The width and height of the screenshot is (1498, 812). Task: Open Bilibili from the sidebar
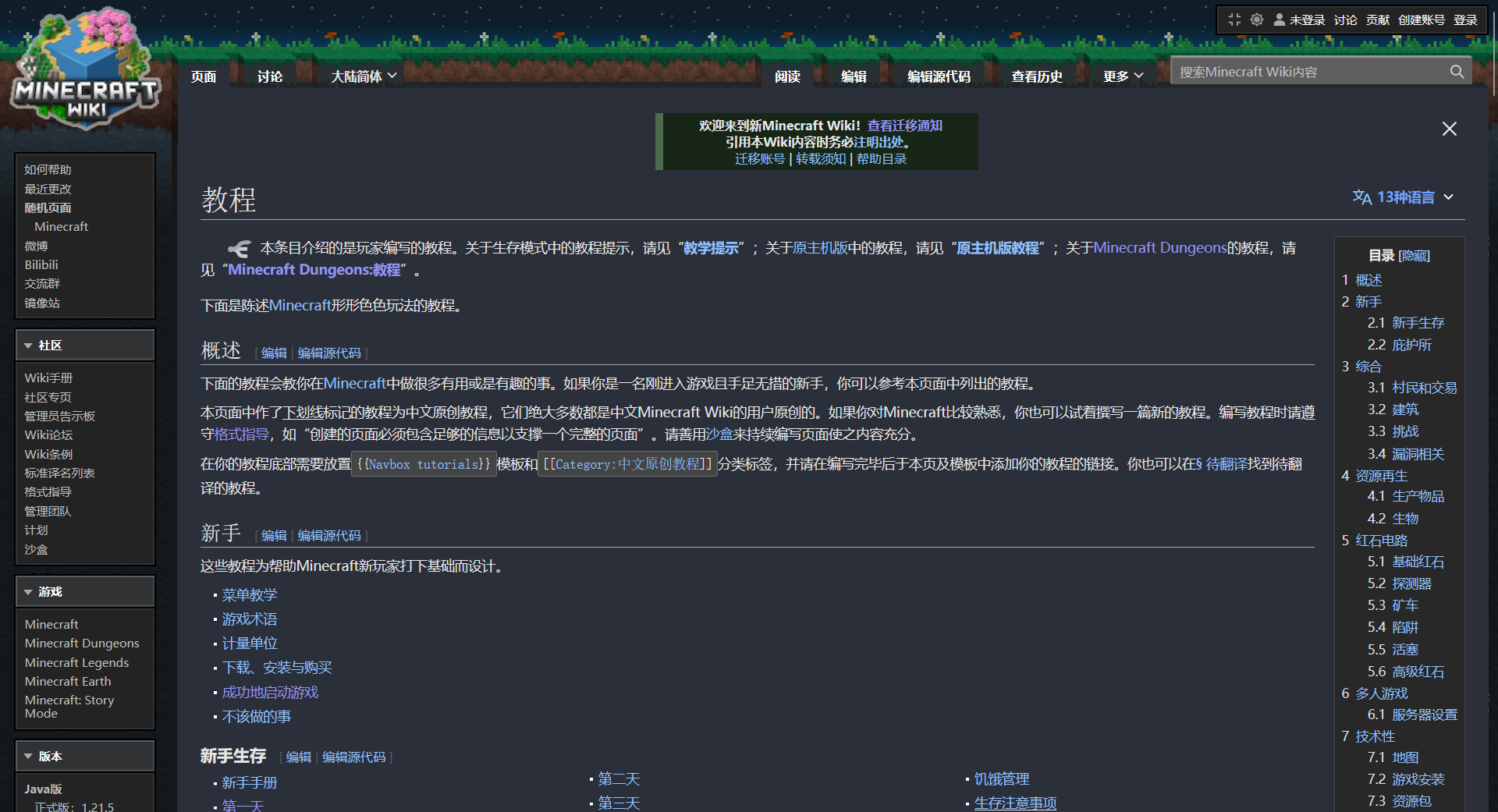click(x=41, y=264)
